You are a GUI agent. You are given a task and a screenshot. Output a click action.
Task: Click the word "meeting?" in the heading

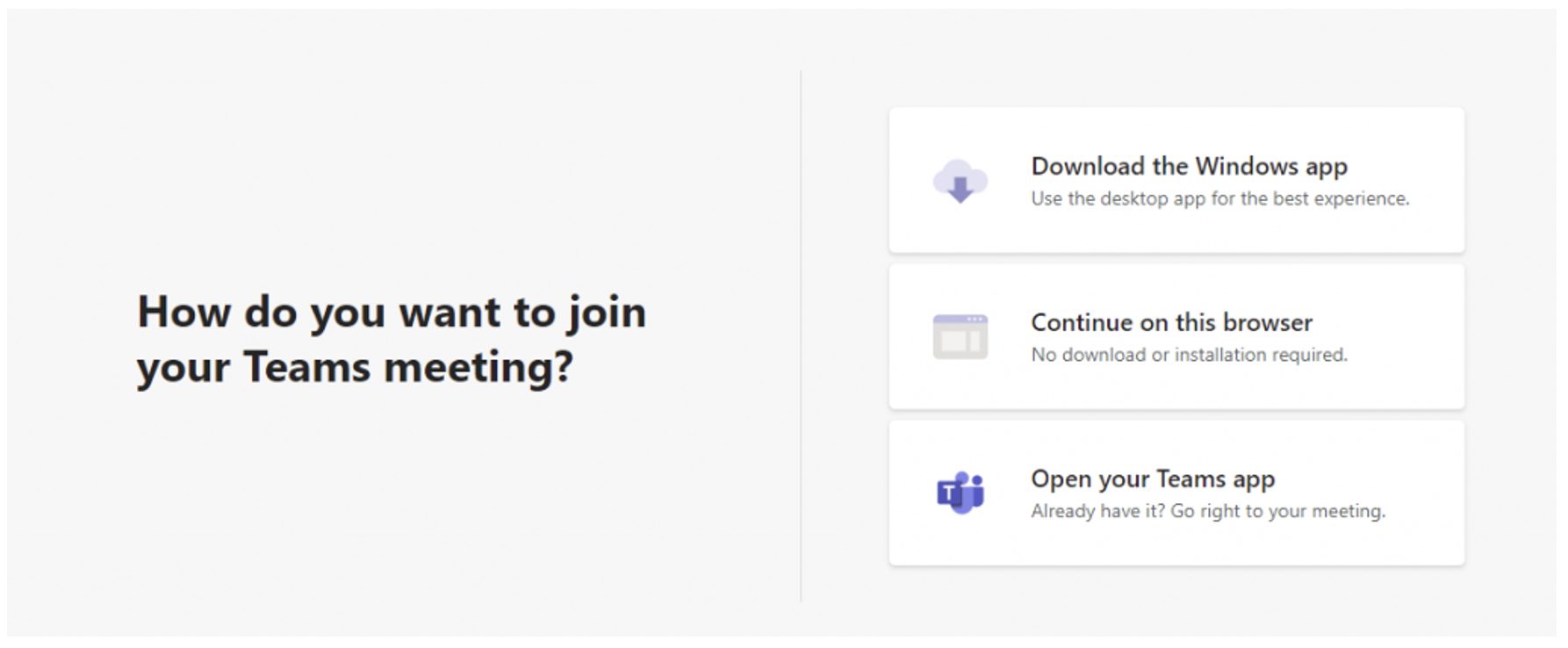coord(478,367)
